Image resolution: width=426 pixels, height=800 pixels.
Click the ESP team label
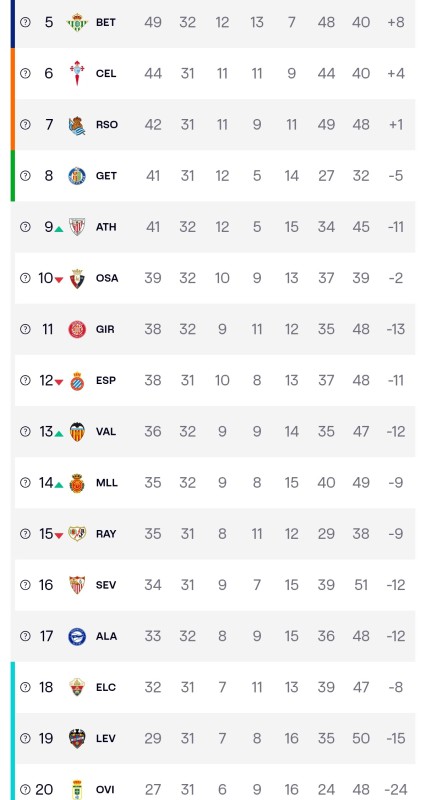point(106,381)
